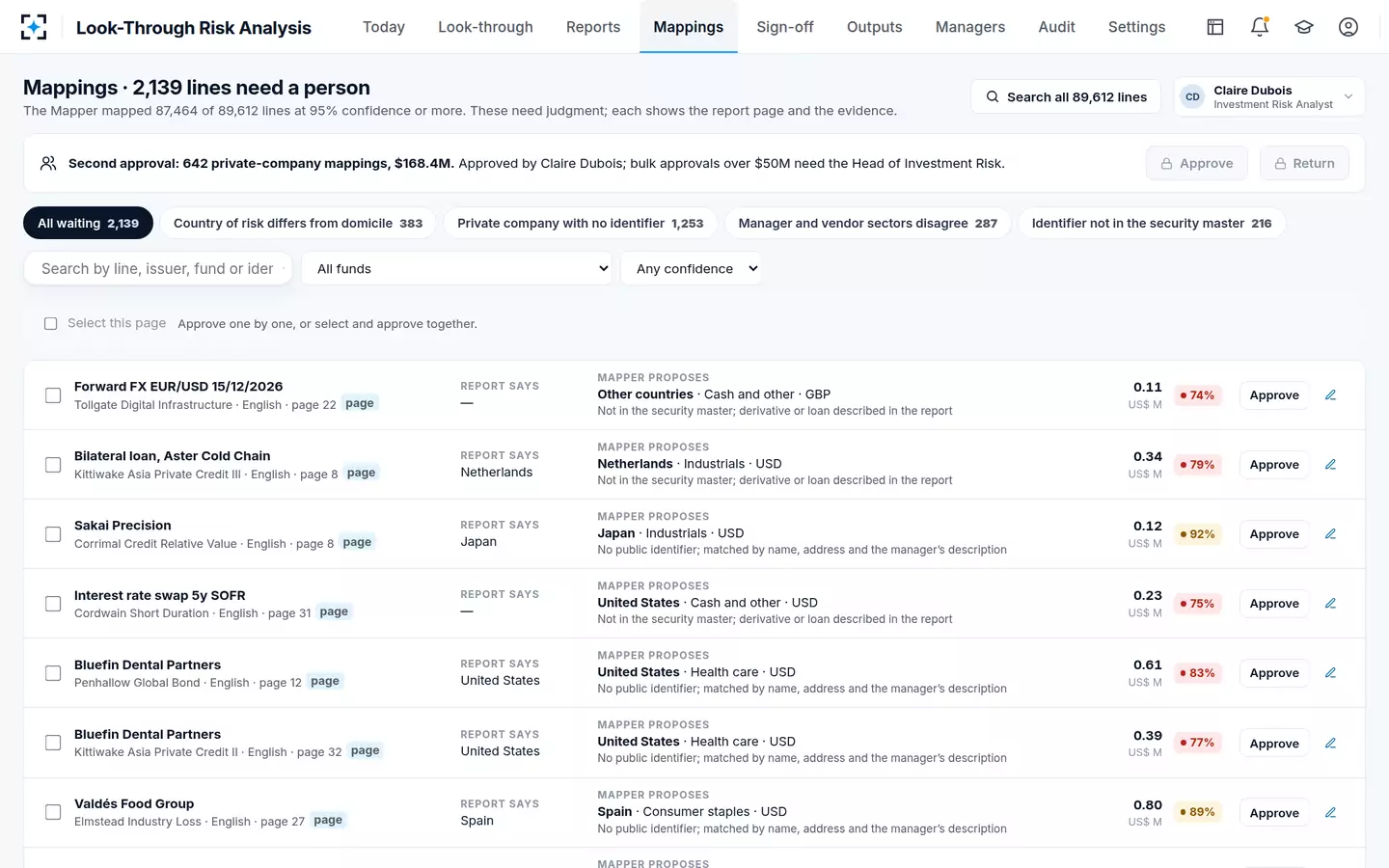Open the layout panel icon in header
The height and width of the screenshot is (868, 1389).
(x=1215, y=27)
